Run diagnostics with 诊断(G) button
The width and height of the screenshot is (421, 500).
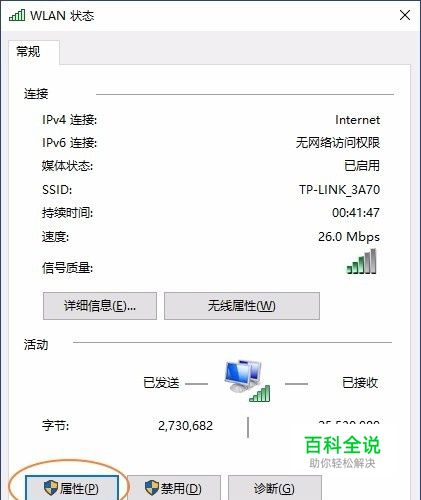coord(275,488)
